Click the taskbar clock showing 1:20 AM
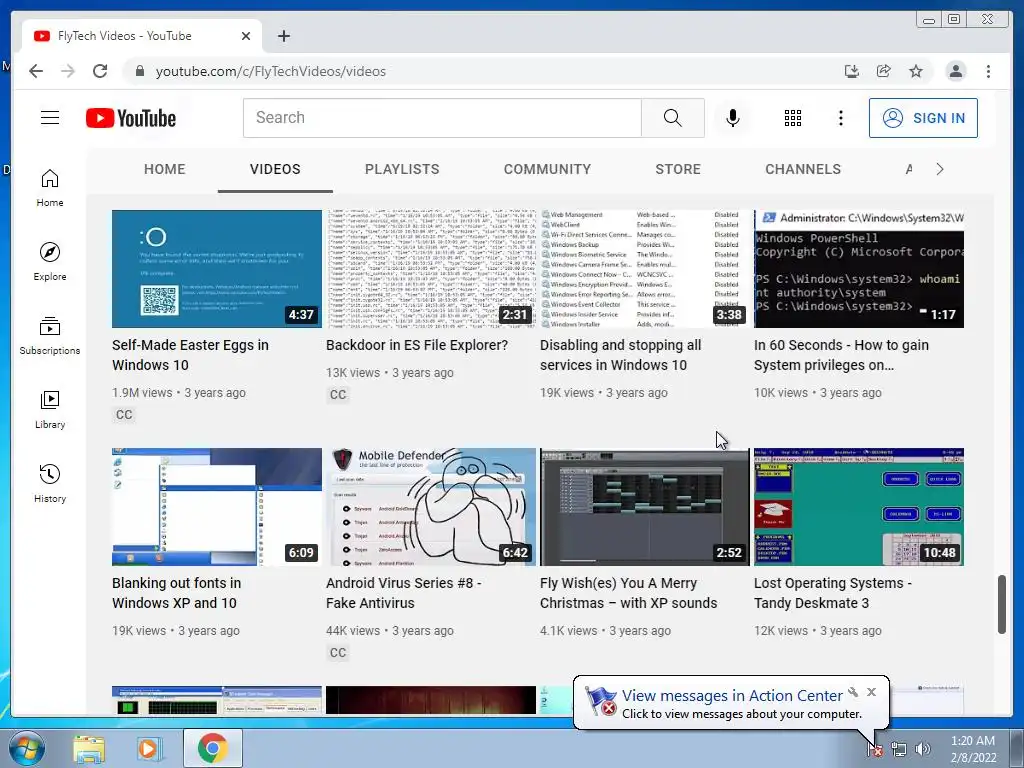Screen dimensions: 1024x768 tap(973, 749)
